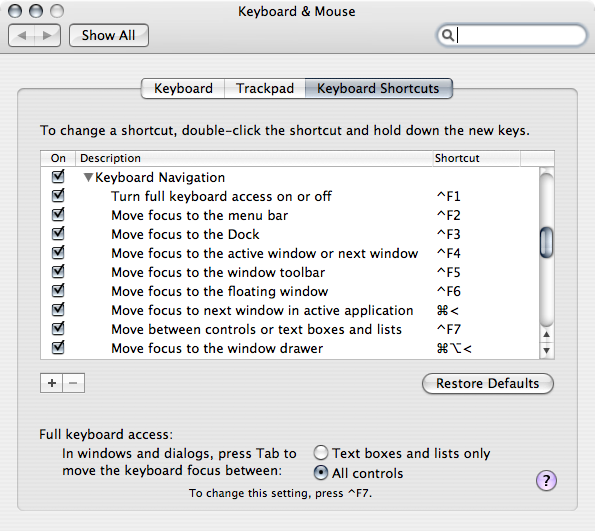Select the ^F2 shortcut cell
The height and width of the screenshot is (531, 595).
[x=448, y=216]
